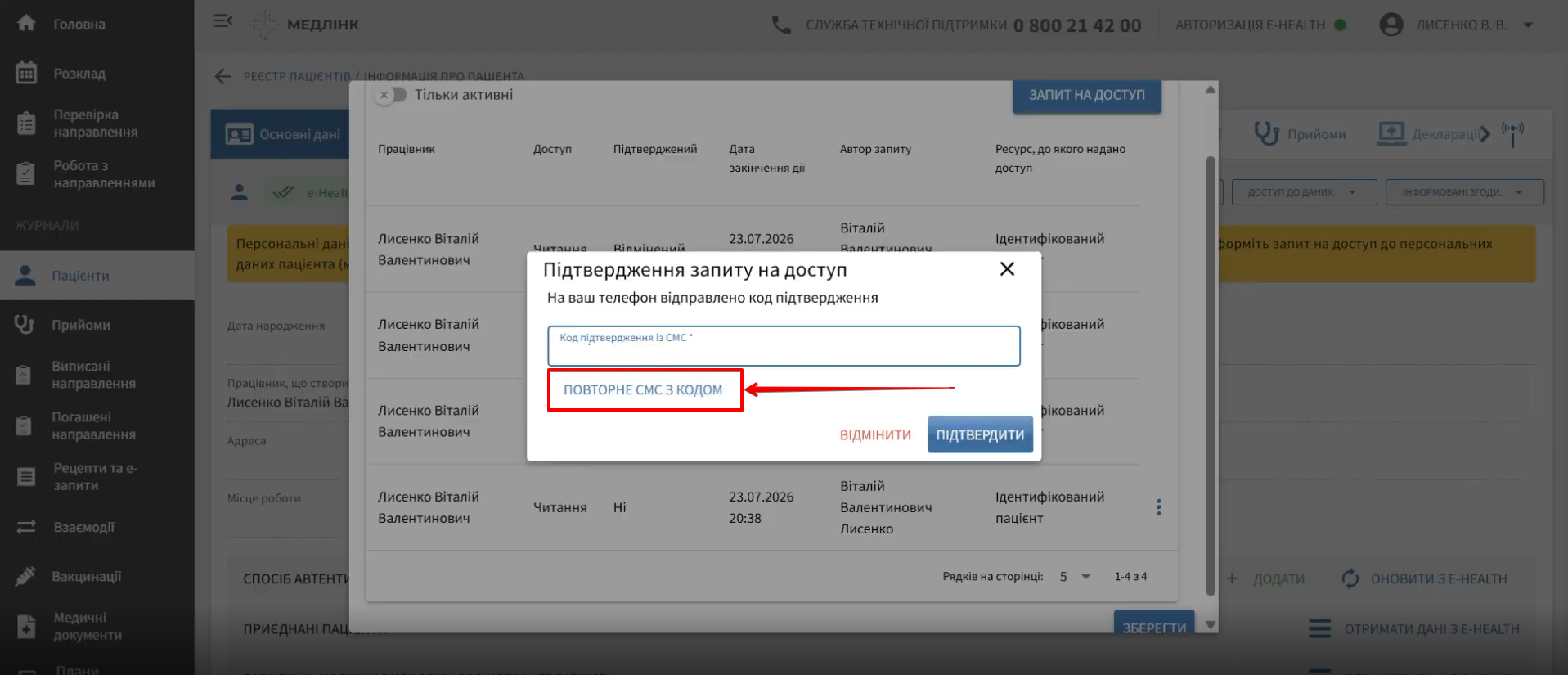1568x675 pixels.
Task: Click Перевірка направлення clipboard icon
Action: [26, 124]
